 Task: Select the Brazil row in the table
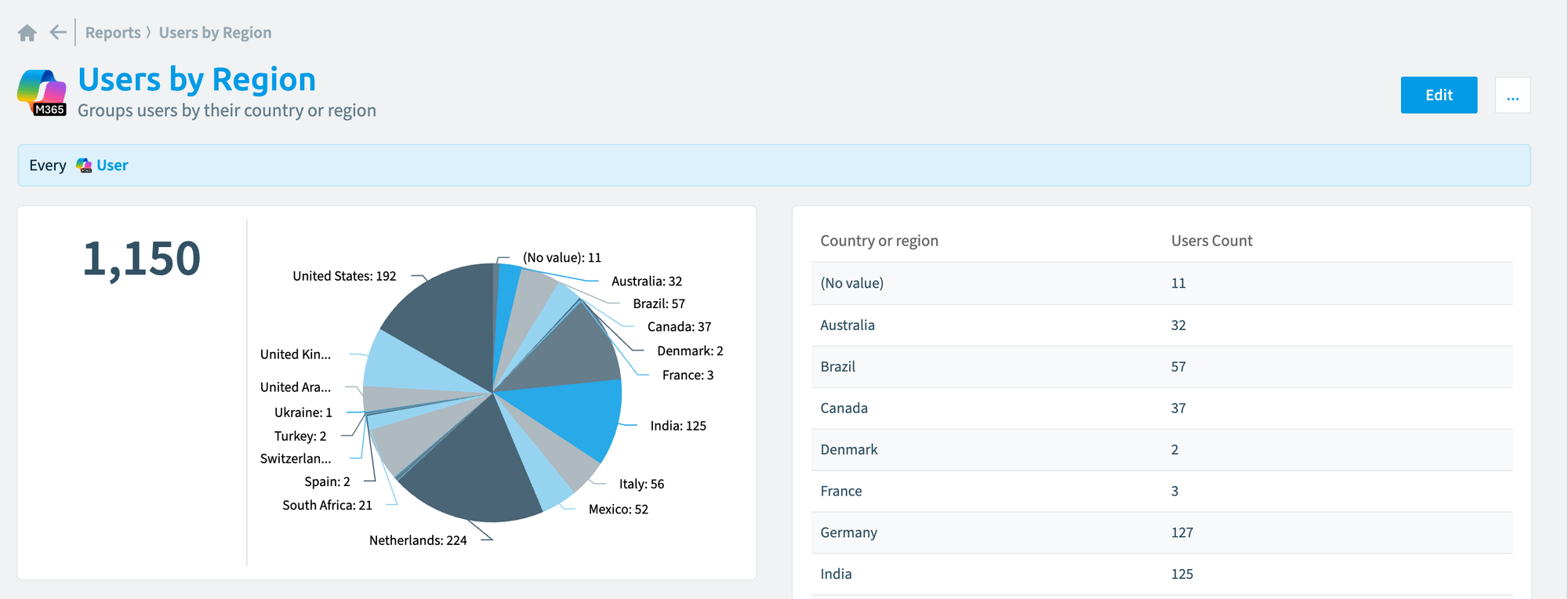1162,367
